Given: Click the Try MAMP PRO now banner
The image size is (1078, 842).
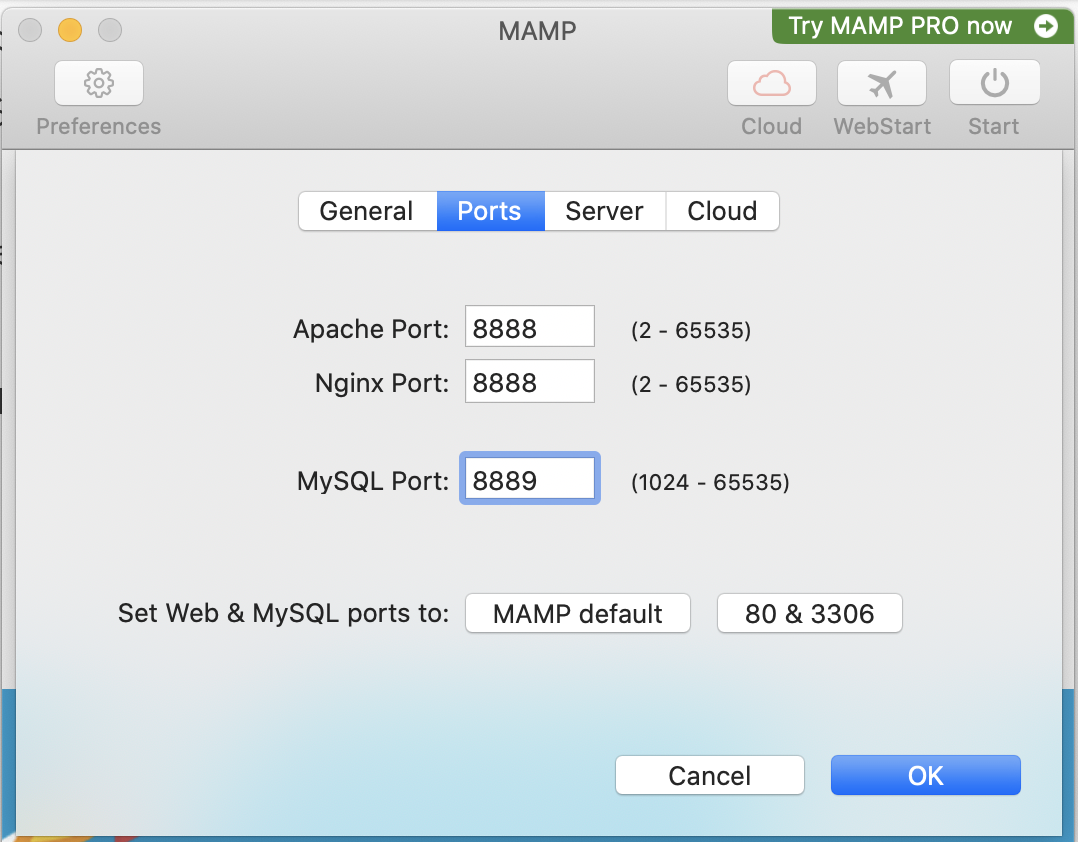Looking at the screenshot, I should [x=923, y=26].
